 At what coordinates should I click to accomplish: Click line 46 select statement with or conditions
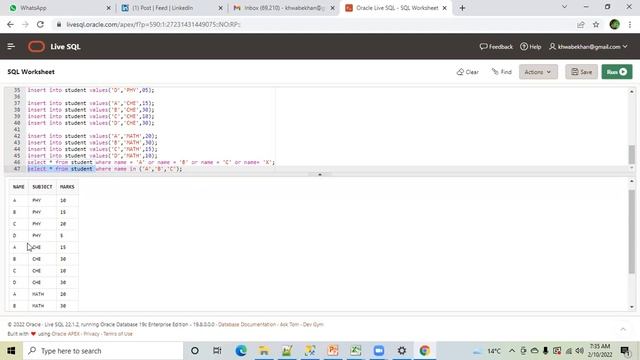(151, 162)
